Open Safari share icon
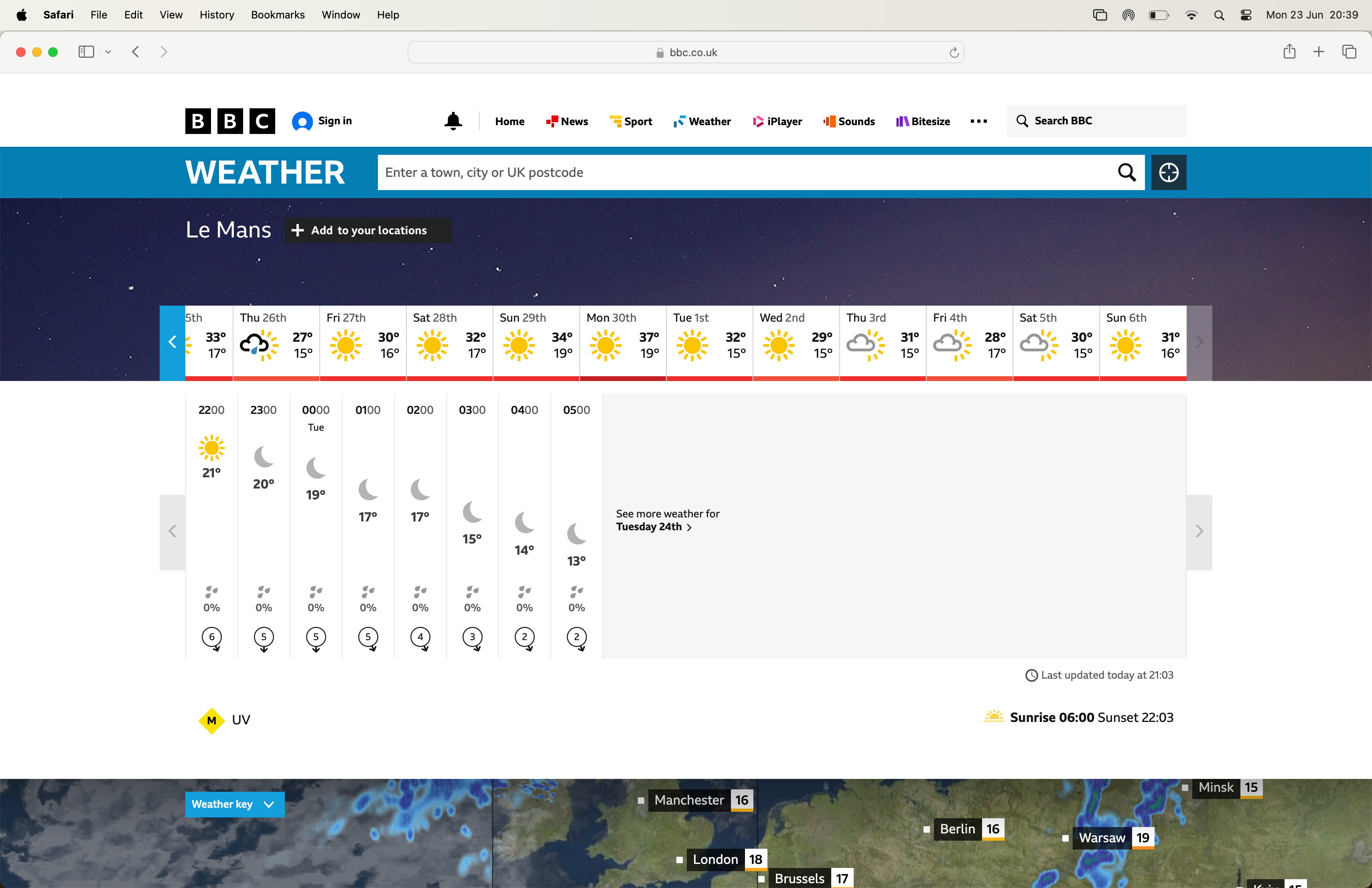1372x888 pixels. [1289, 52]
